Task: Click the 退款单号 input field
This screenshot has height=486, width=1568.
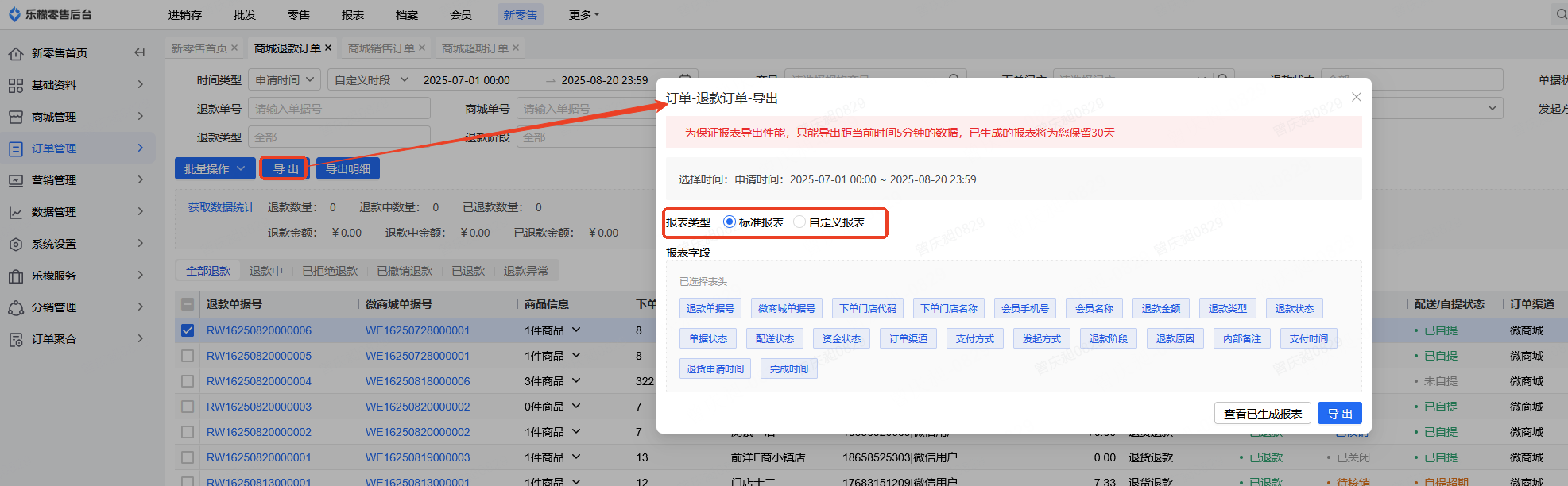Action: [339, 108]
